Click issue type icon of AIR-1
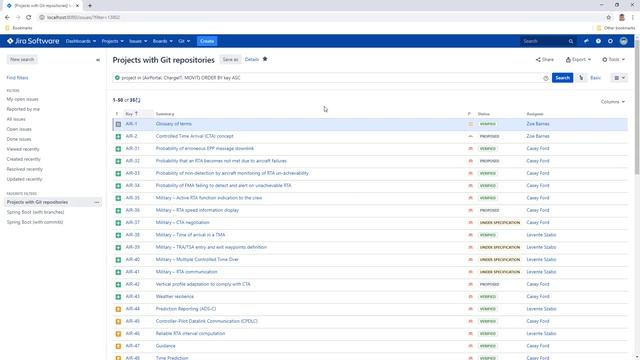The image size is (640, 360). click(x=118, y=124)
